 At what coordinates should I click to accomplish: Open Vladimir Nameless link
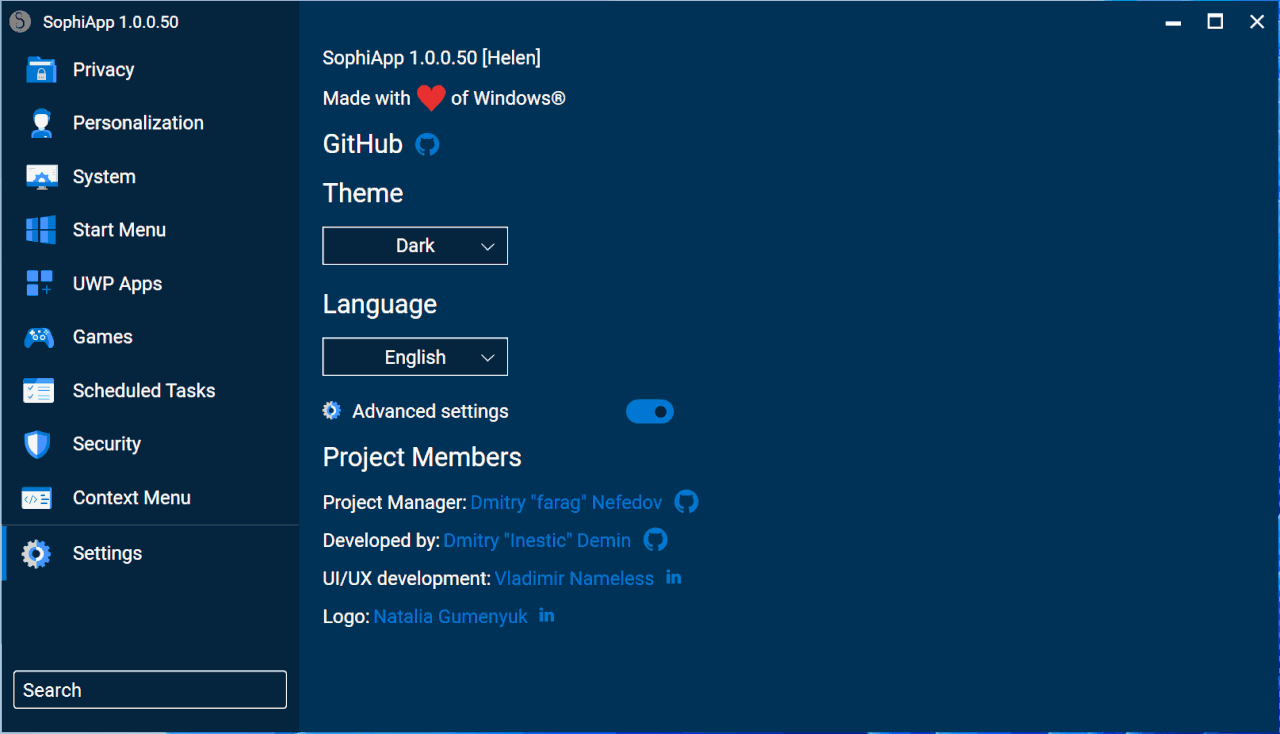click(x=574, y=579)
